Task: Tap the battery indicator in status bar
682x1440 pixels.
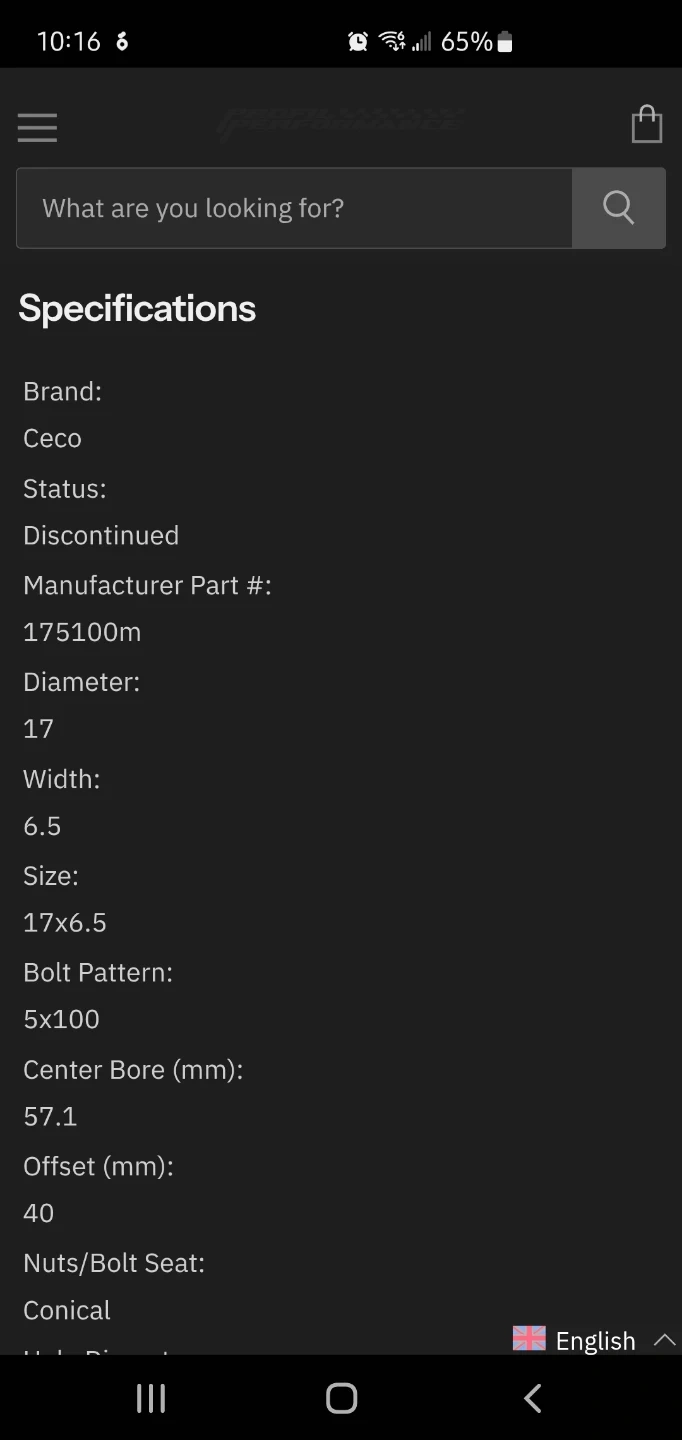Action: pos(504,41)
